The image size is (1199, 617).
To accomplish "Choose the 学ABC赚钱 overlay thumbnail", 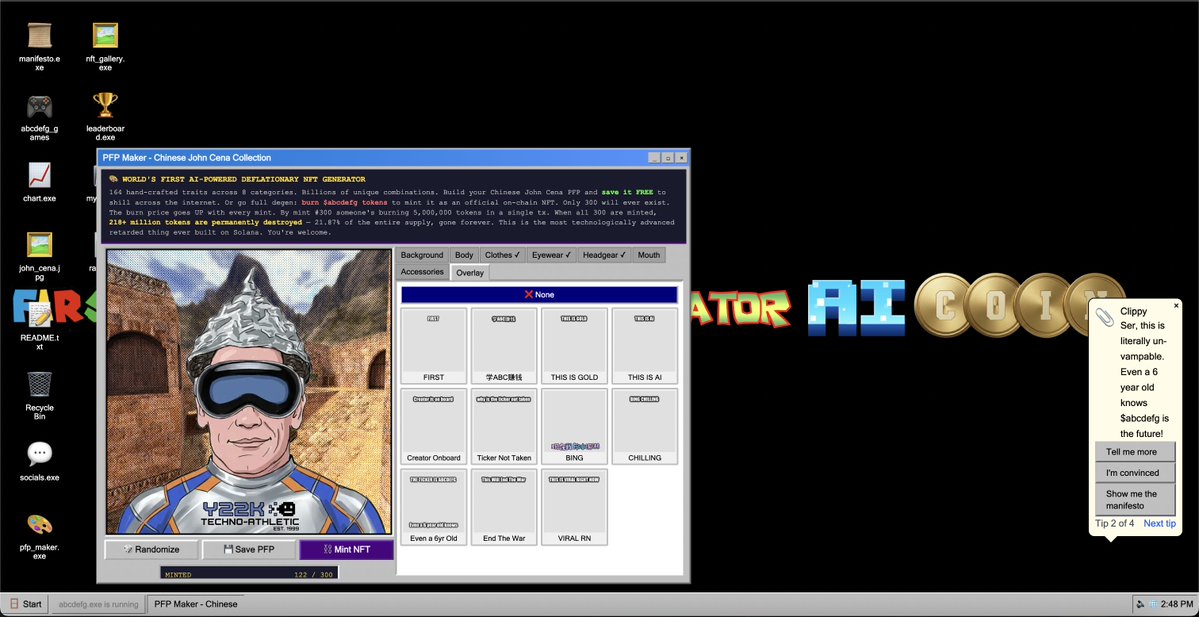I will (504, 346).
